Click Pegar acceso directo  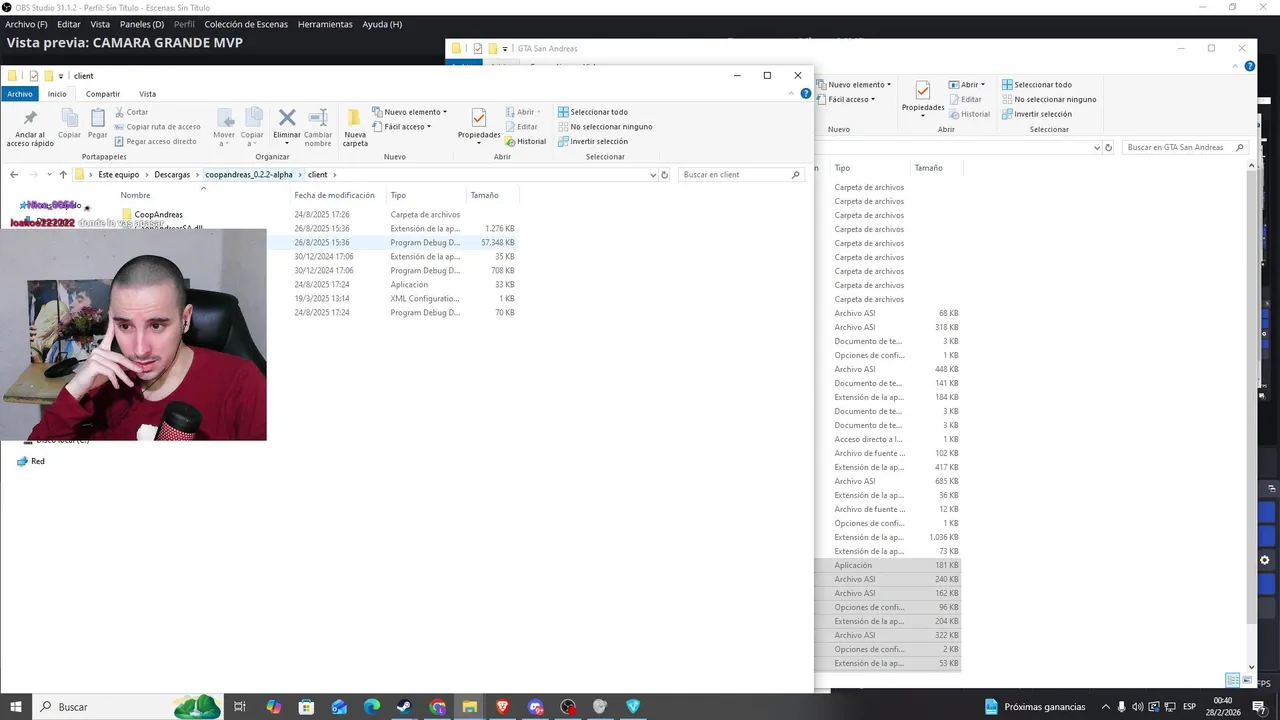click(155, 141)
